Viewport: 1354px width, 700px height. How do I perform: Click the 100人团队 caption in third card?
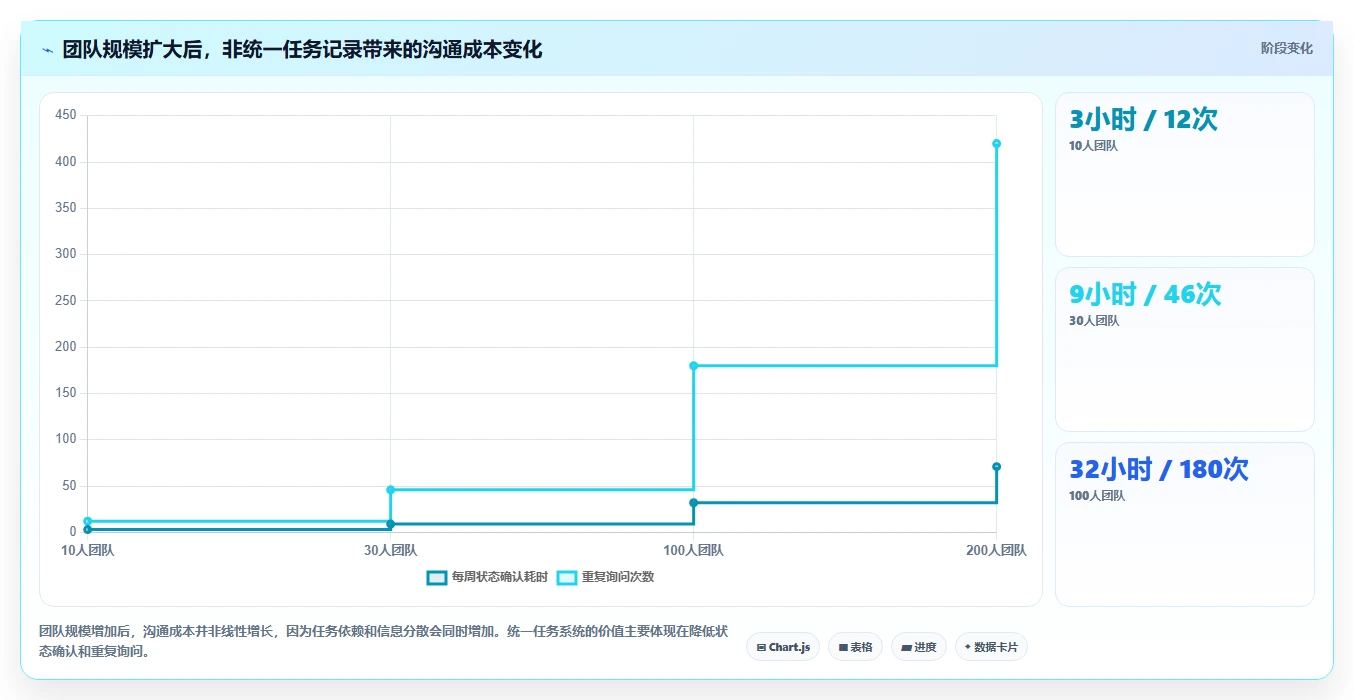click(1097, 496)
